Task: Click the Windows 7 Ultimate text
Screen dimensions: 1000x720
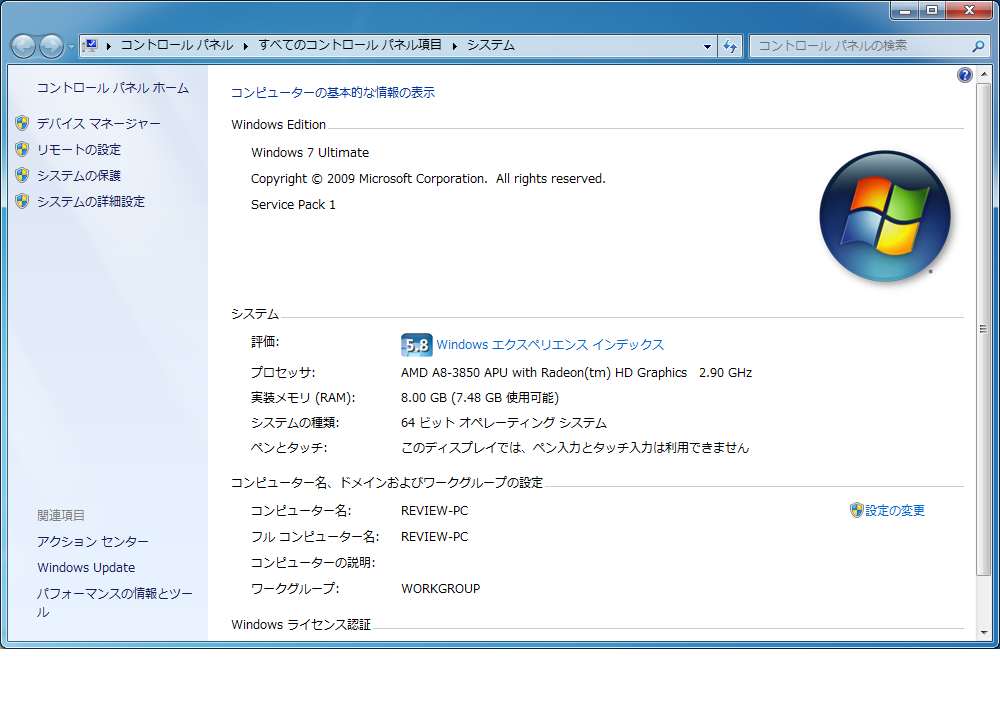Action: pyautogui.click(x=310, y=152)
